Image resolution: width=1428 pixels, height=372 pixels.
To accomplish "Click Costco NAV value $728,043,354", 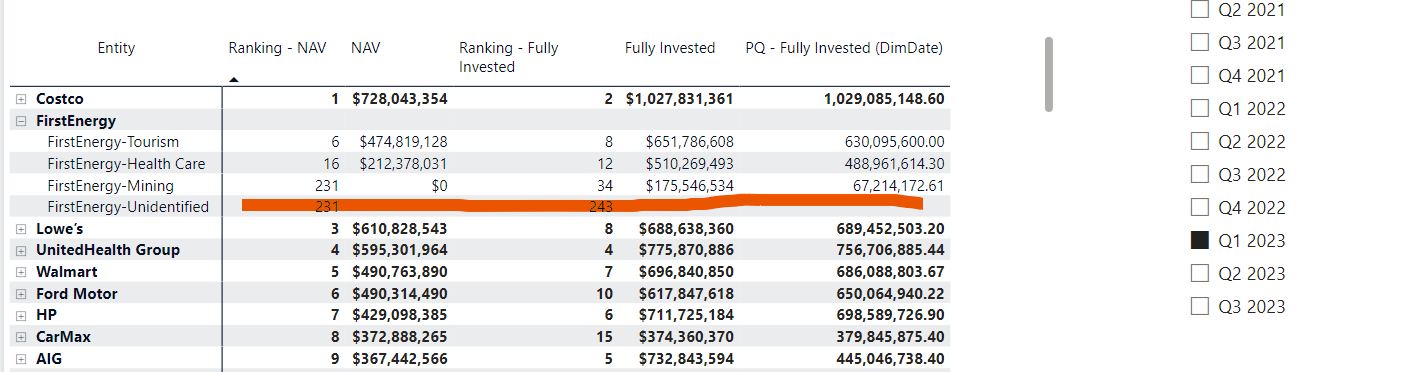I will tap(400, 99).
